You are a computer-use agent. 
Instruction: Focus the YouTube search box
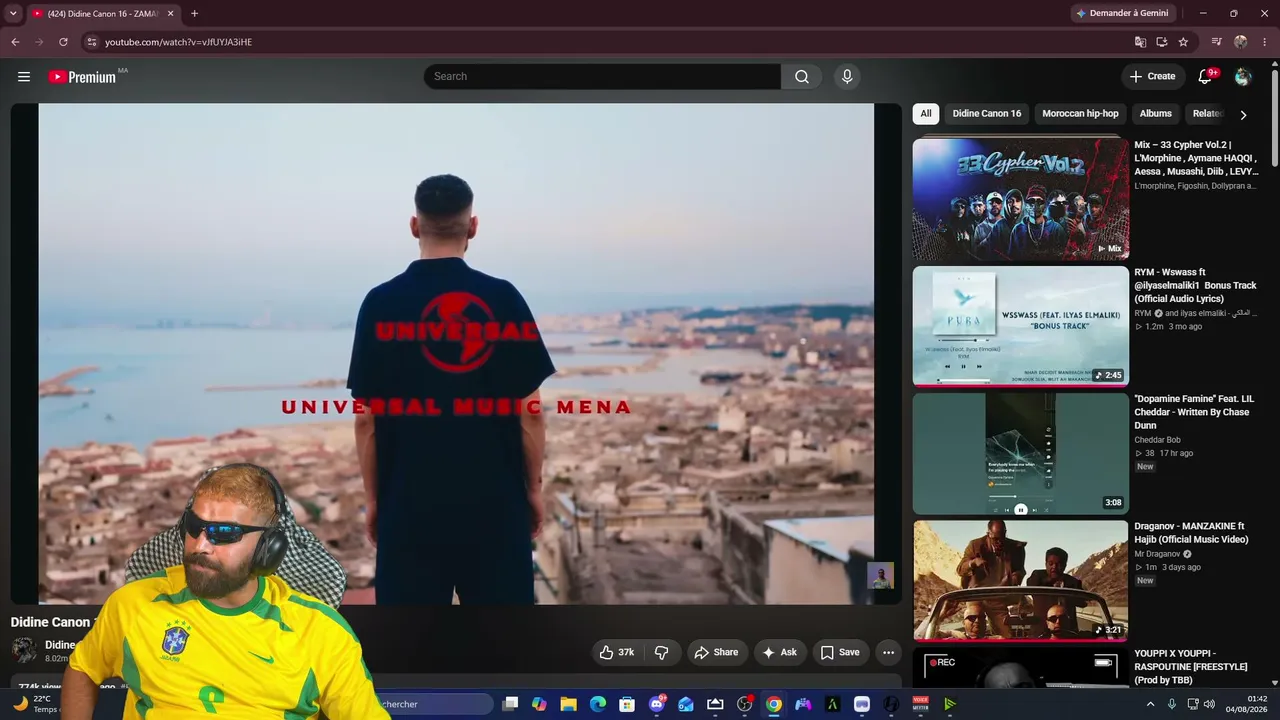pos(602,77)
